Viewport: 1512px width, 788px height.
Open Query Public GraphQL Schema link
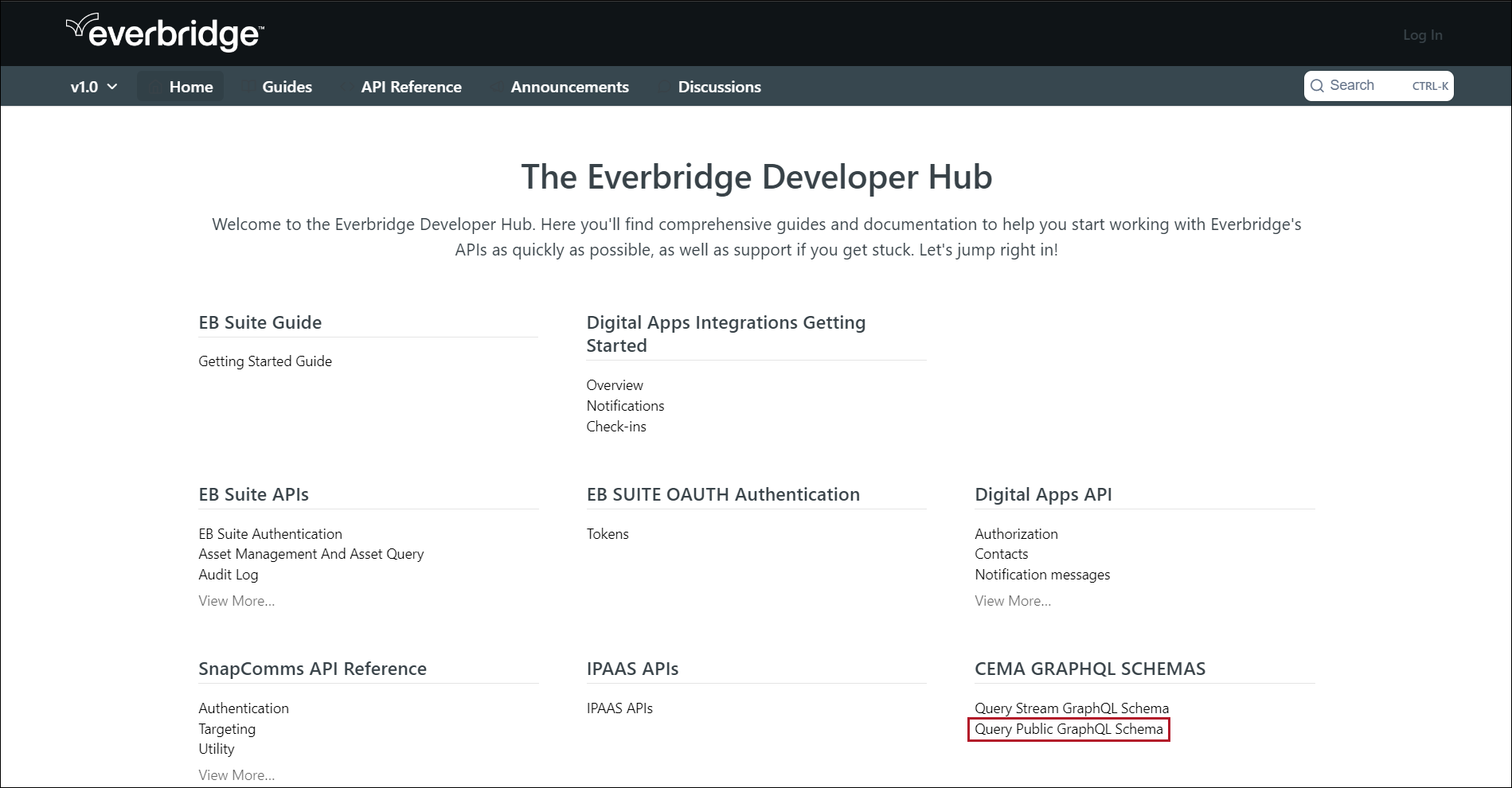(1069, 729)
